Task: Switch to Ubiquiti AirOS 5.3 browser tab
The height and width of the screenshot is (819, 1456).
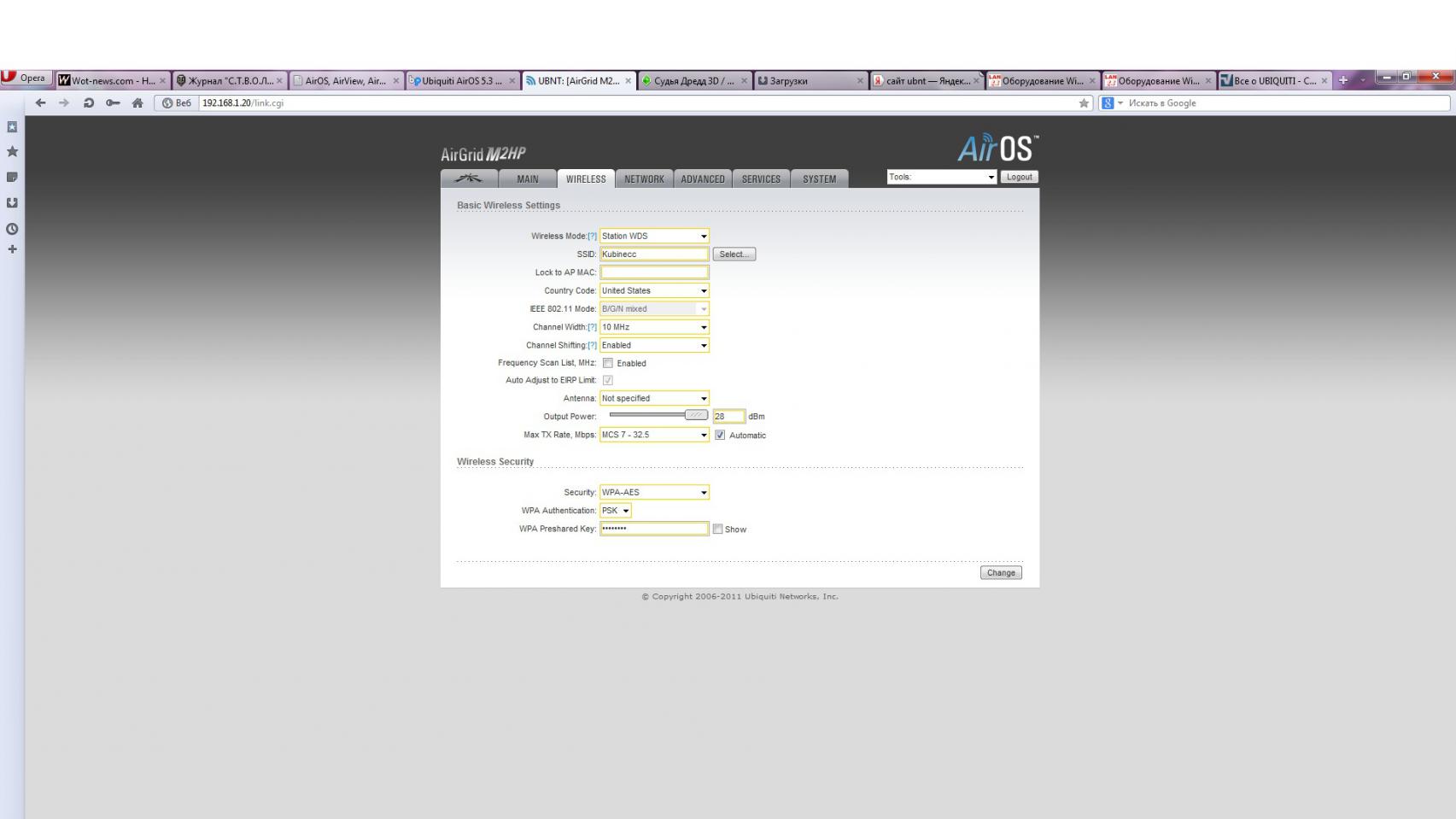Action: [462, 81]
